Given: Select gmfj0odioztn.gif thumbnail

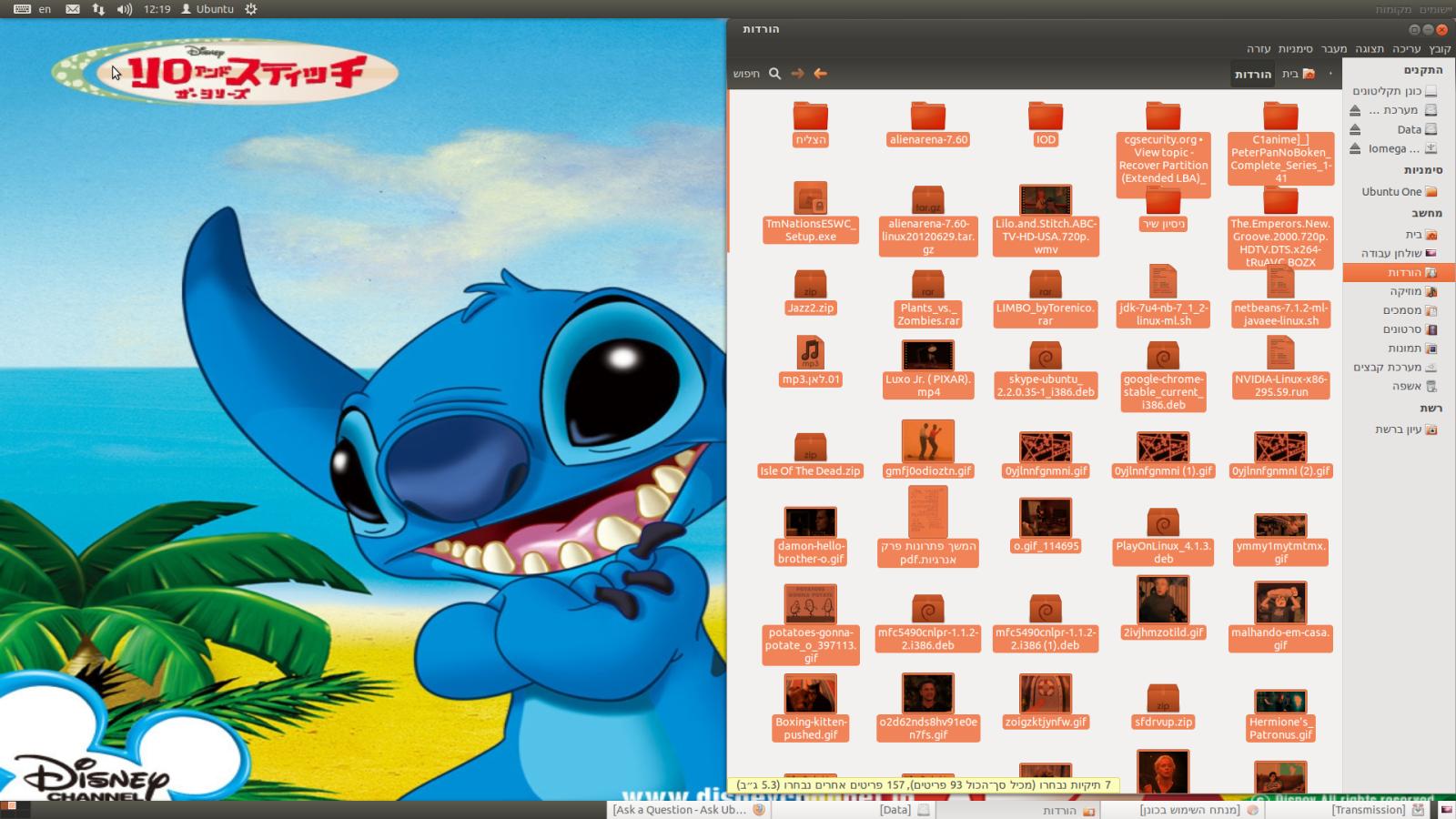Looking at the screenshot, I should point(928,441).
